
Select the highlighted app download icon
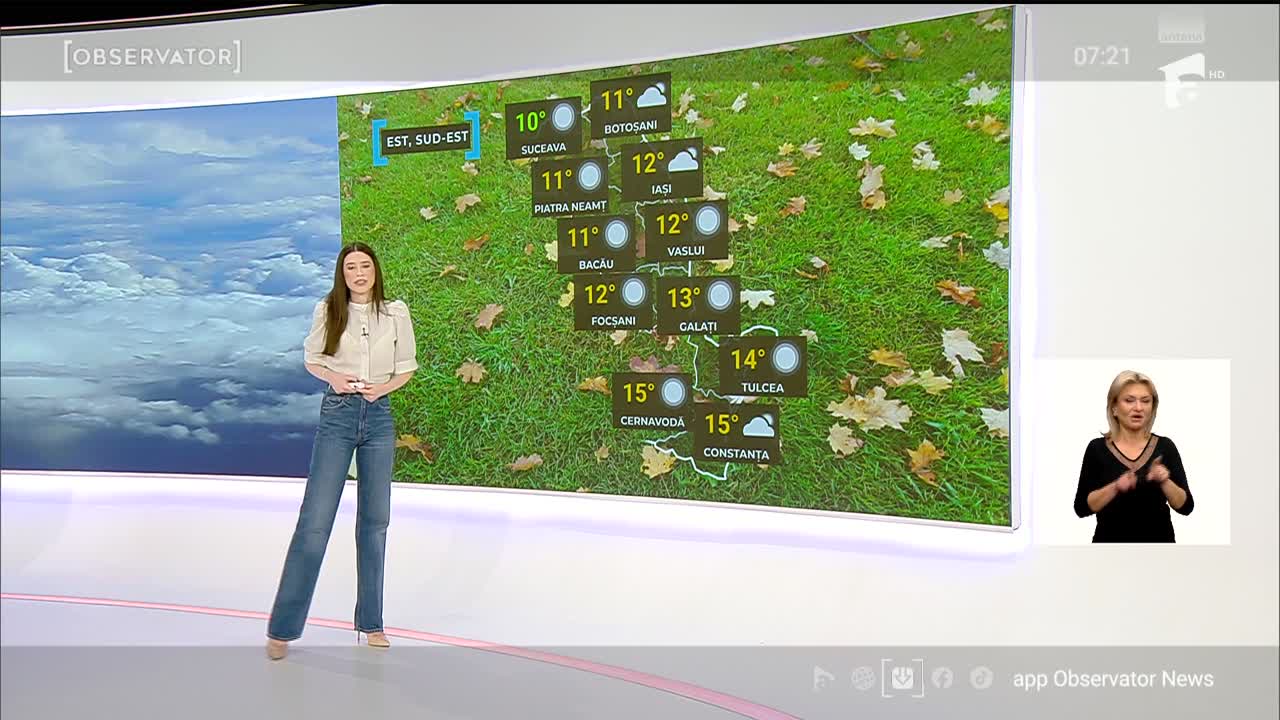coord(902,679)
